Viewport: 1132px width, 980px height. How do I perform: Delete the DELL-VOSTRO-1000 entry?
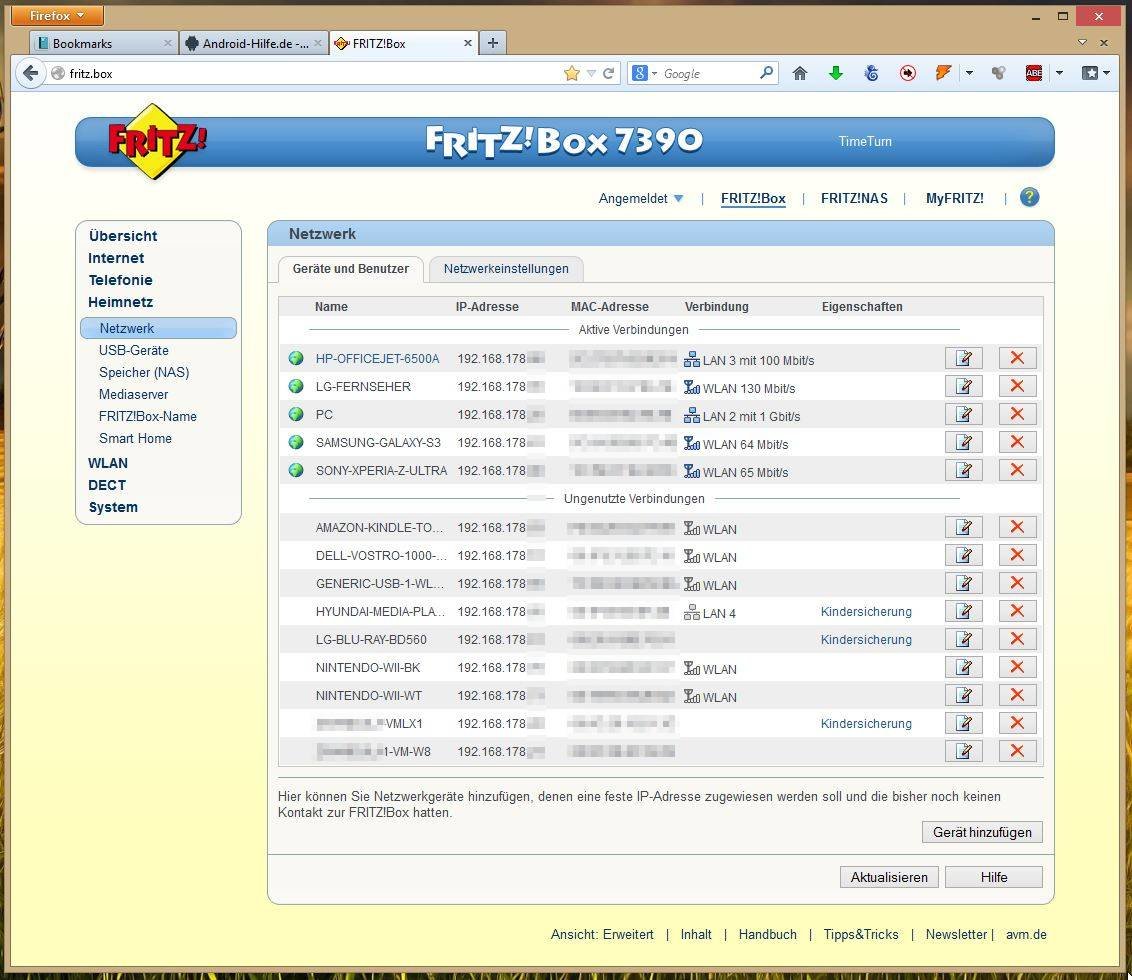[x=1017, y=555]
